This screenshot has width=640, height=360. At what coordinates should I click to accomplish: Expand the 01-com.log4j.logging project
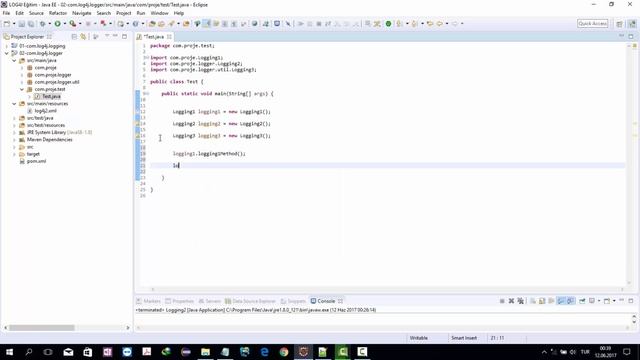(7, 46)
